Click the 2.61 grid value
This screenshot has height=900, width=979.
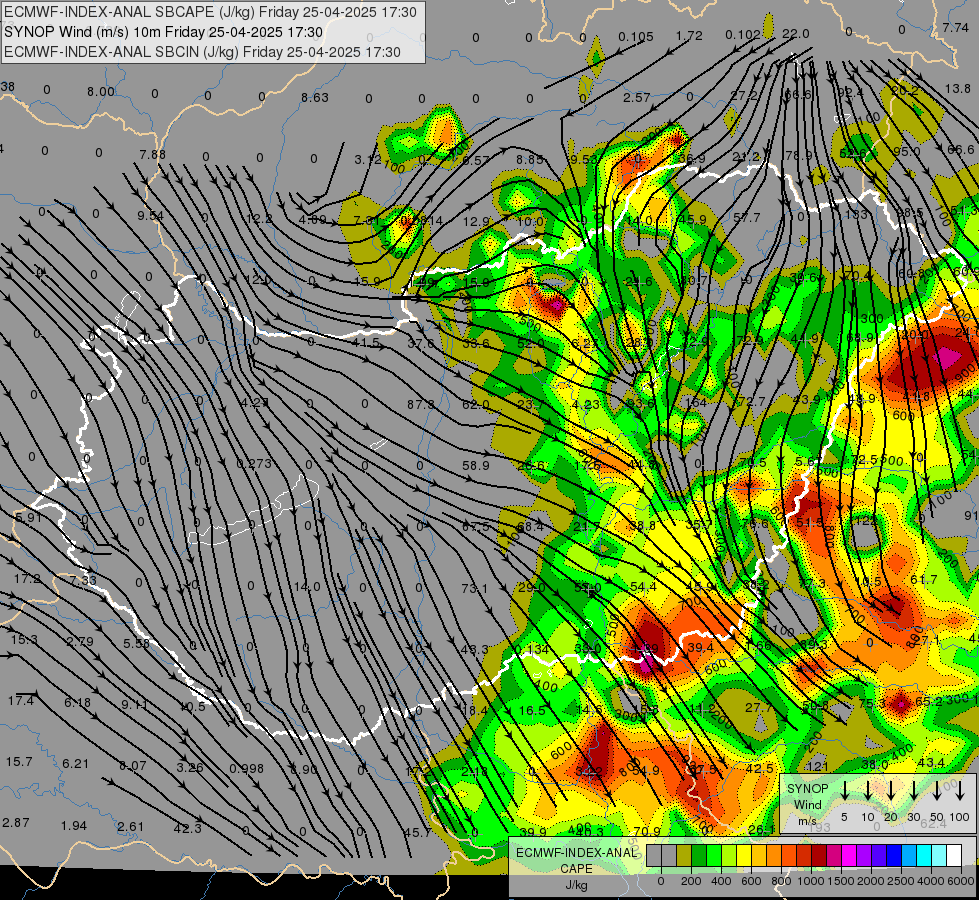(130, 827)
